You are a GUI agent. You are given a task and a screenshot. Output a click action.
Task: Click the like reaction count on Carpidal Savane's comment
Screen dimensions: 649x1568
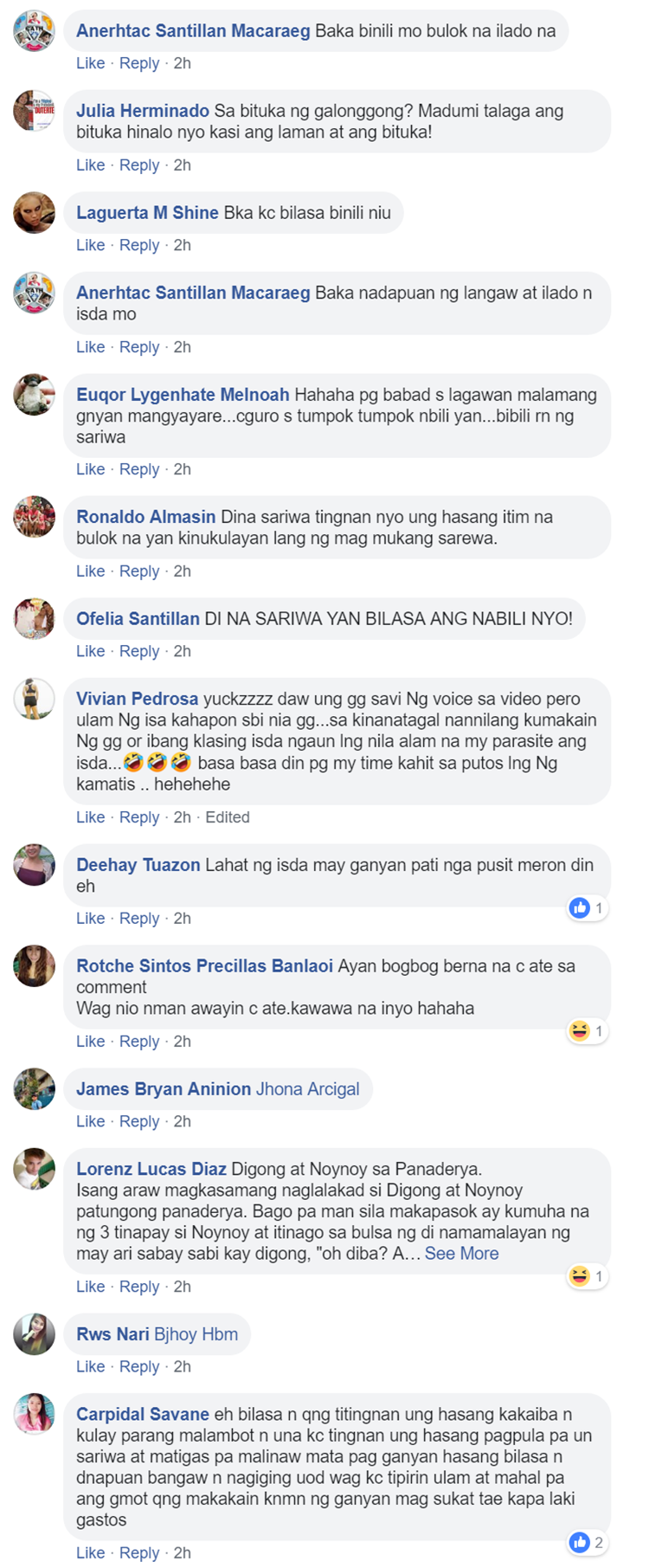point(598,1542)
